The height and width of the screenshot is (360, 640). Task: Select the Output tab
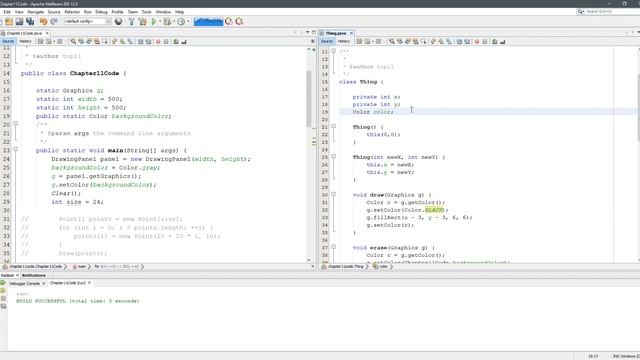coord(7,276)
